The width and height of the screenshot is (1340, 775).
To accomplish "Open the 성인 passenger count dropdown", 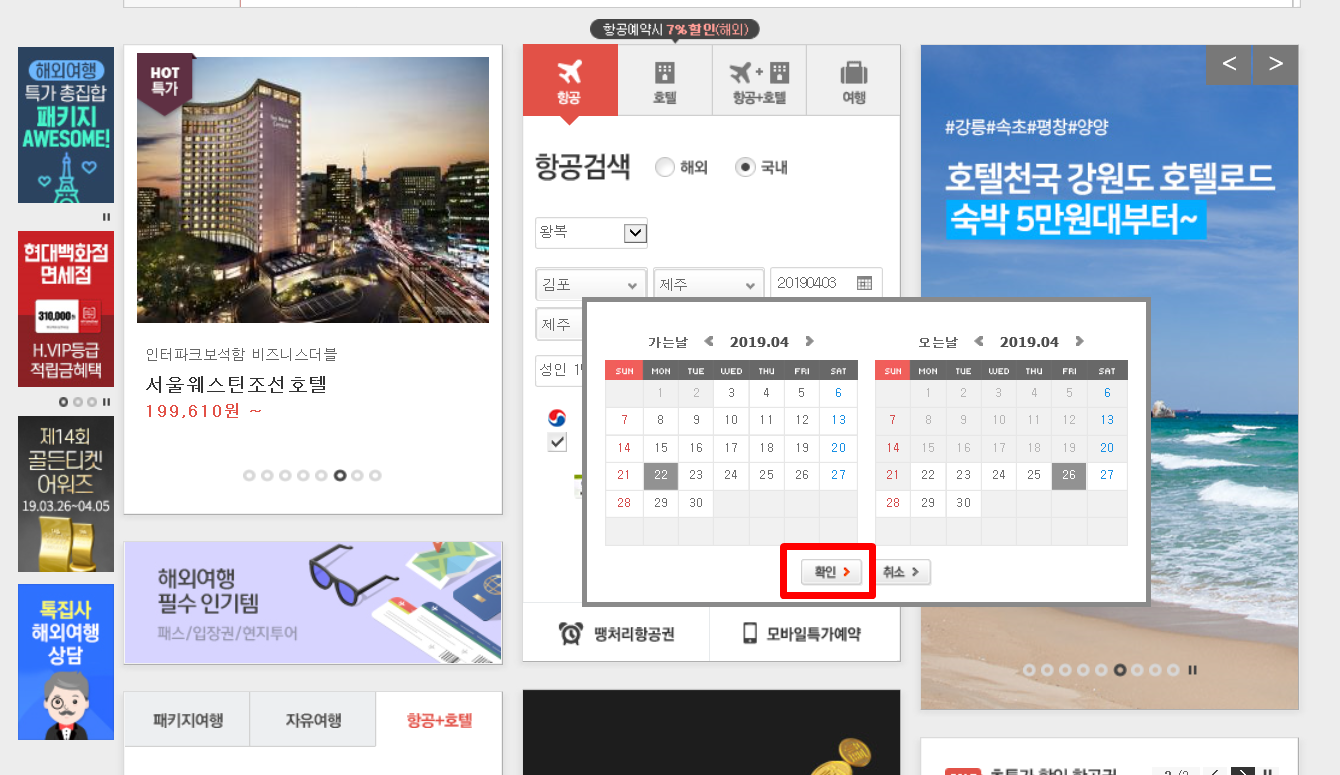I will point(560,370).
